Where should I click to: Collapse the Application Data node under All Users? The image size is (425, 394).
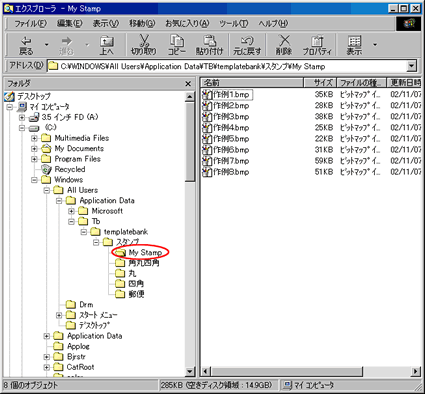59,201
